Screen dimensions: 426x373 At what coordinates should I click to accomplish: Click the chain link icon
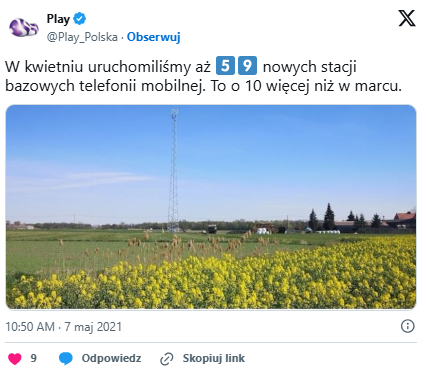point(167,359)
